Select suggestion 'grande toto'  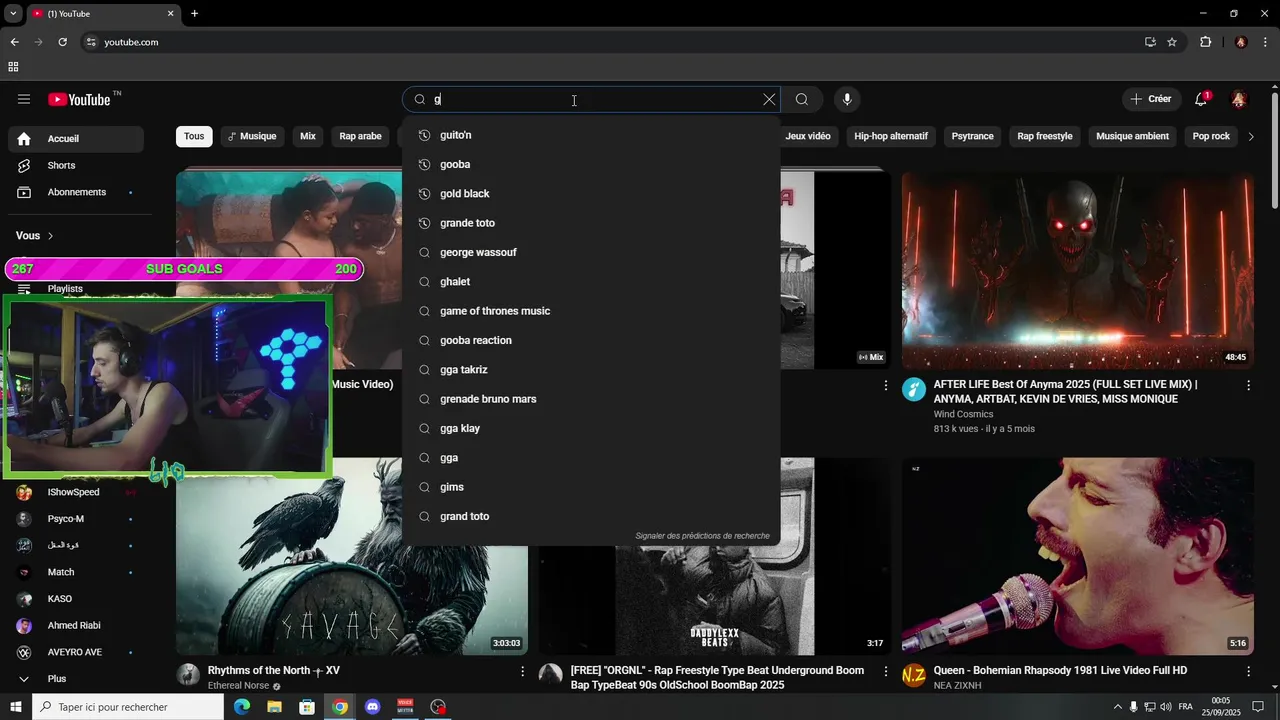[x=591, y=223]
